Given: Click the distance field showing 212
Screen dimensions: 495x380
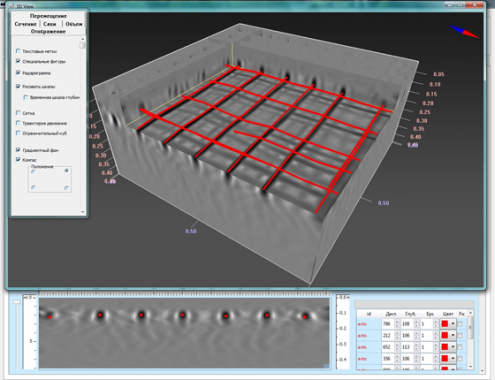Looking at the screenshot, I should click(x=388, y=335).
